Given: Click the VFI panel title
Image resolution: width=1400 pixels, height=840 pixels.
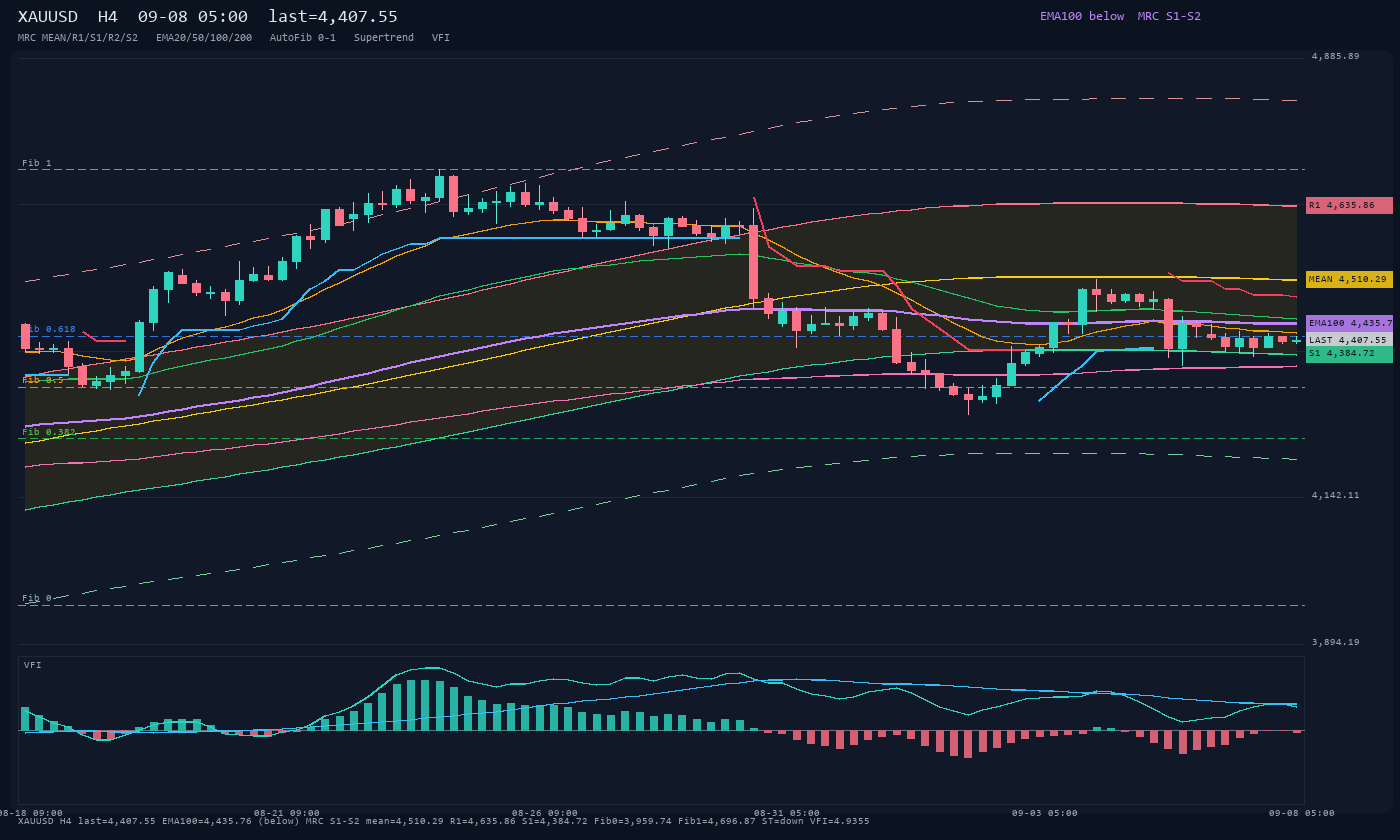Looking at the screenshot, I should tap(33, 665).
